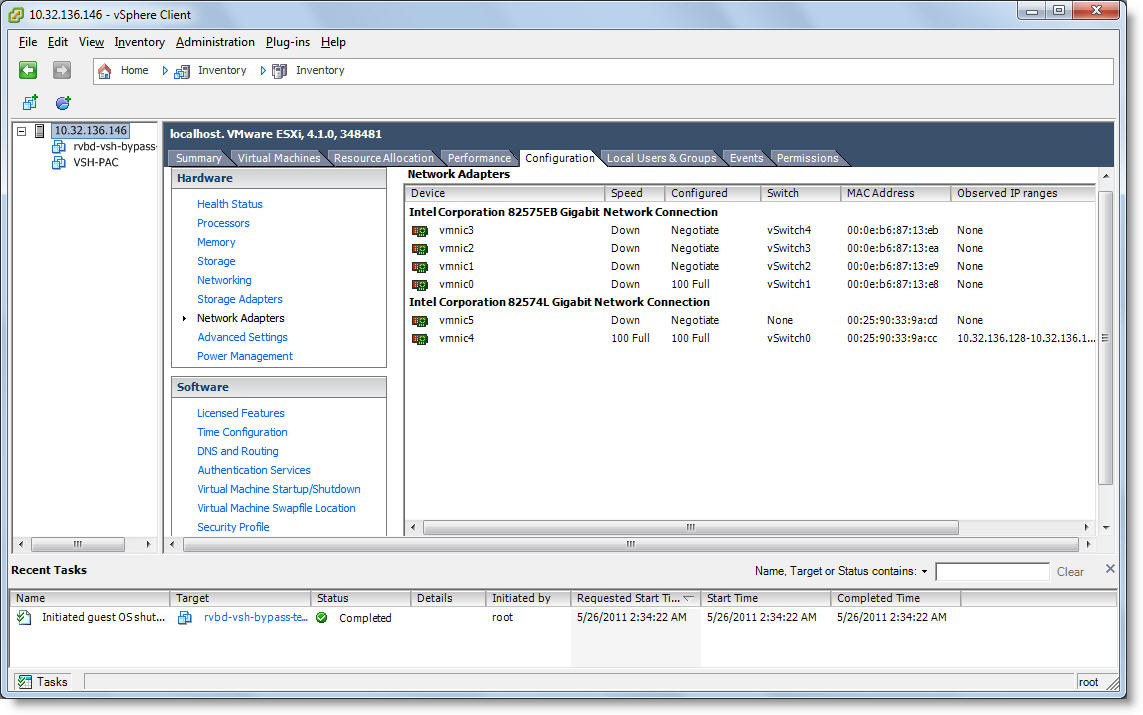1143x715 pixels.
Task: Click the vmnic3 network adapter icon
Action: point(420,231)
